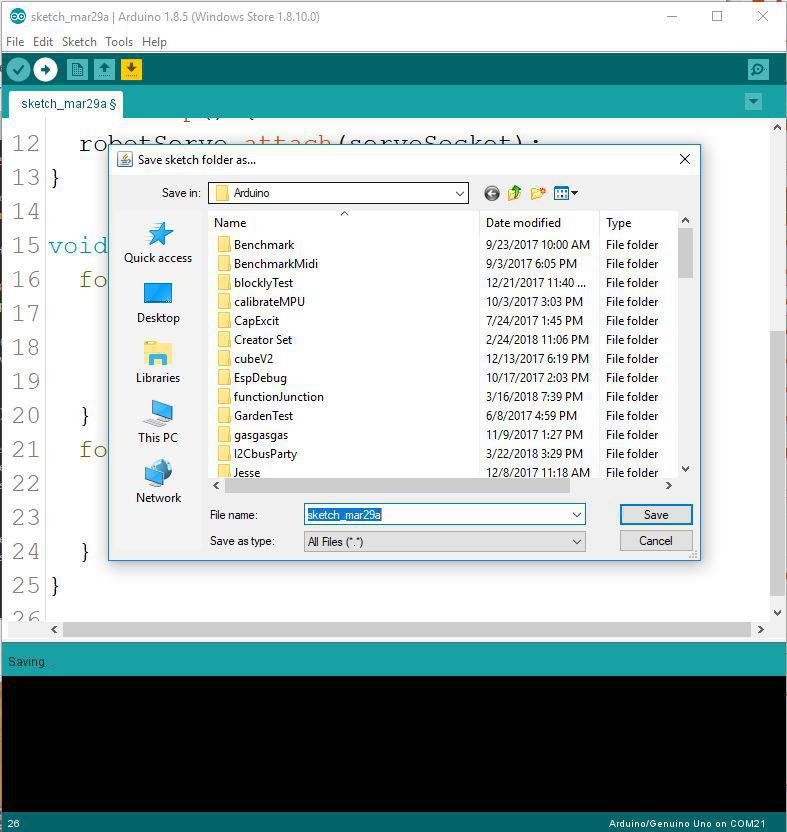Open the View Menu icon in dialog
Viewport: 787px width, 832px height.
point(566,193)
